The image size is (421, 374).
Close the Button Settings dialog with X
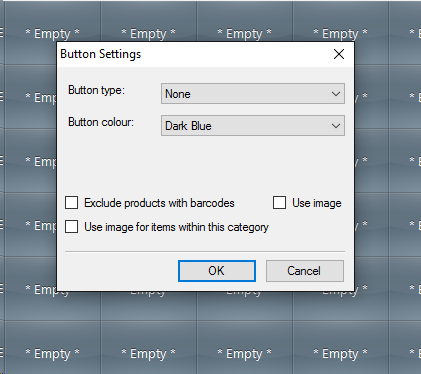pyautogui.click(x=339, y=54)
